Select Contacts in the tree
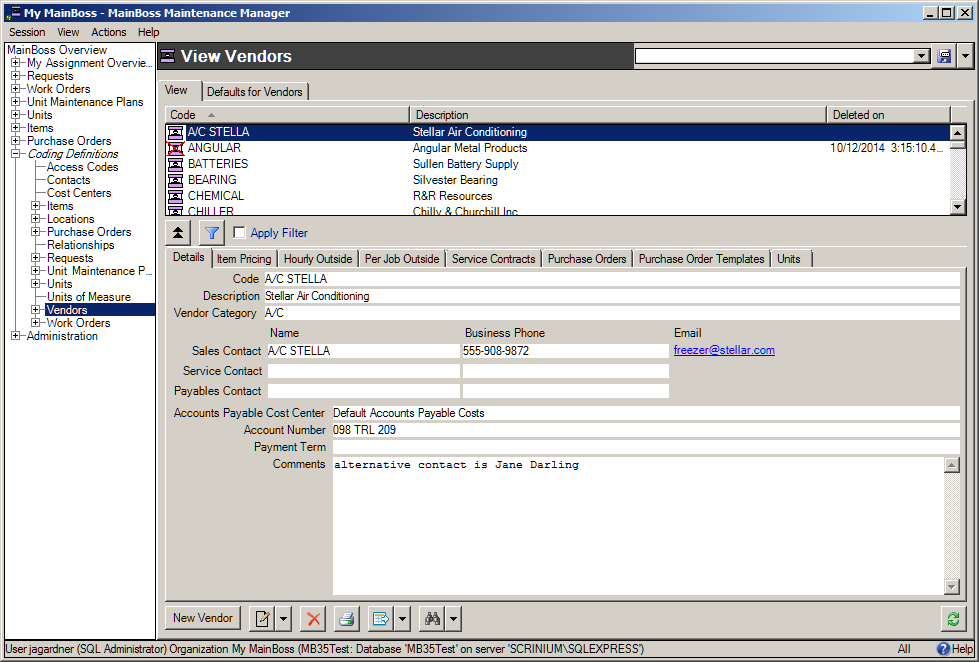The width and height of the screenshot is (979, 662). tap(69, 180)
